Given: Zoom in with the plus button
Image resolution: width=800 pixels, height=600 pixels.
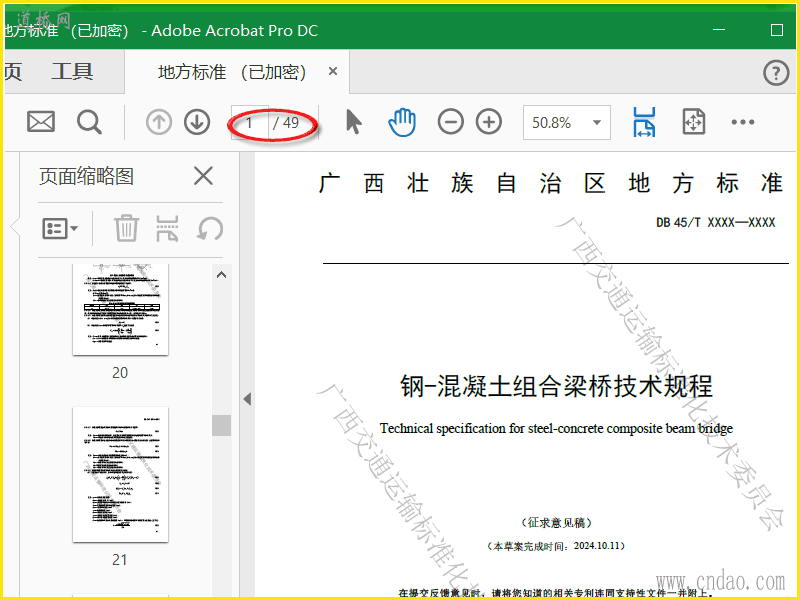Looking at the screenshot, I should tap(489, 122).
